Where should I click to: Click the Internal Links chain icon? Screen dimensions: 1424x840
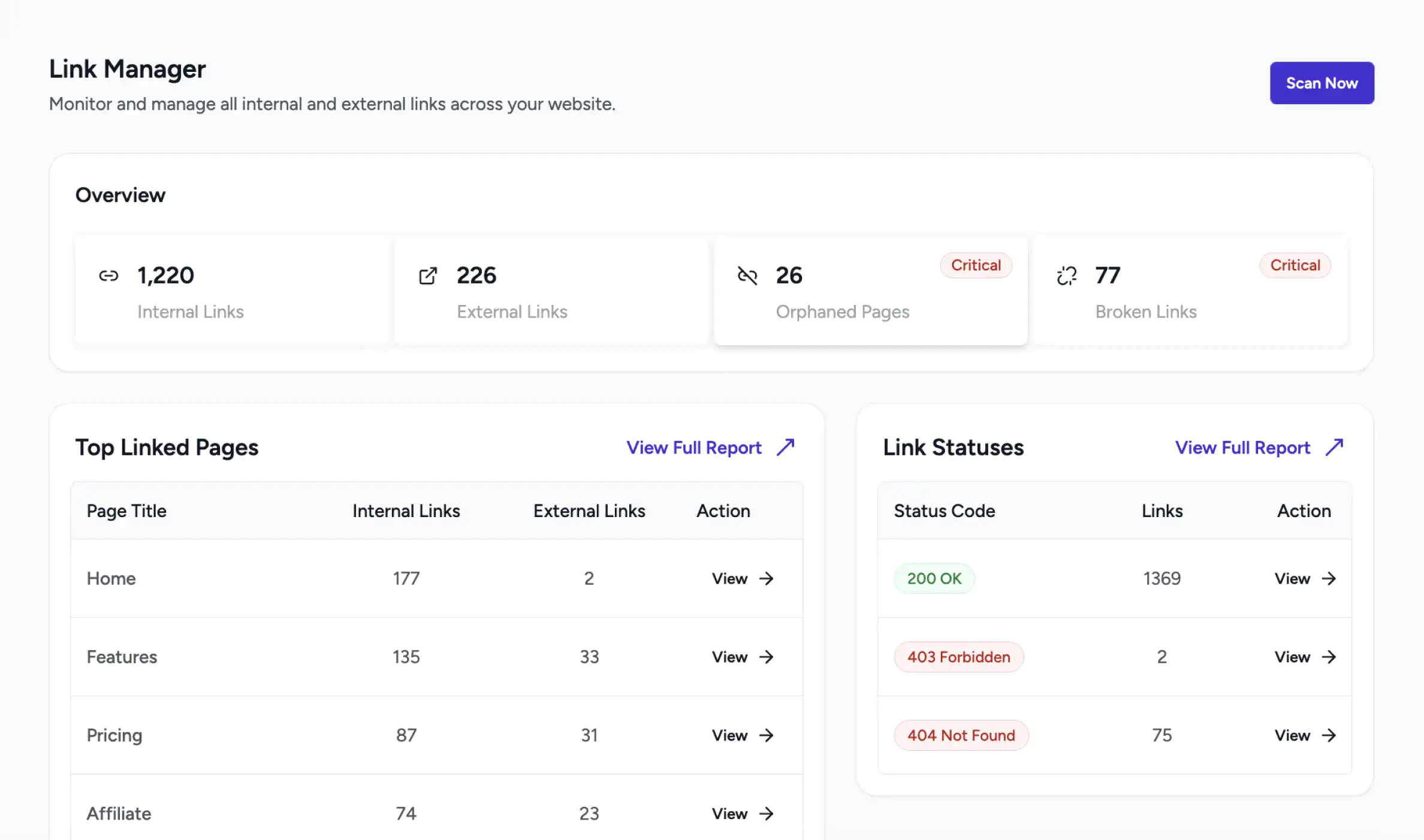point(108,276)
